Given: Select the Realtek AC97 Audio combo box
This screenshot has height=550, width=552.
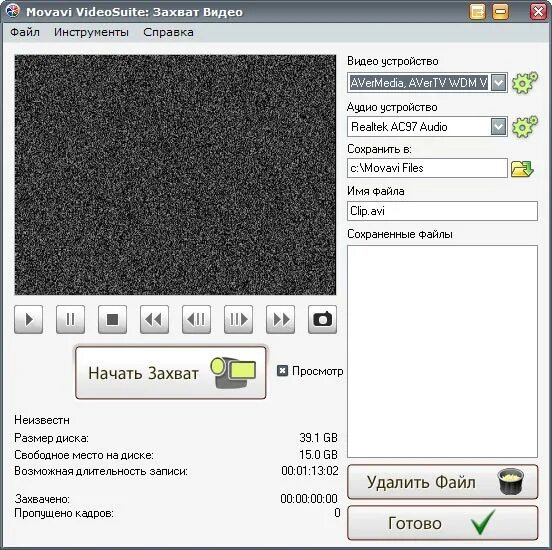Looking at the screenshot, I should pyautogui.click(x=427, y=126).
